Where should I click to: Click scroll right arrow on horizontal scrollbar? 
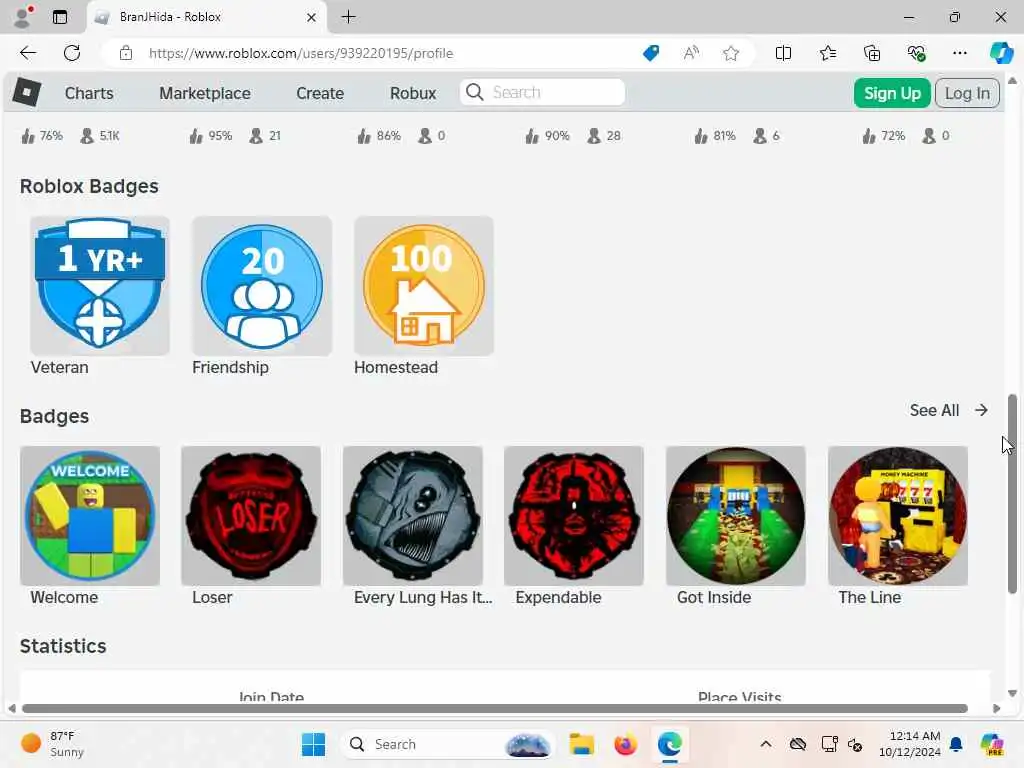pyautogui.click(x=997, y=709)
